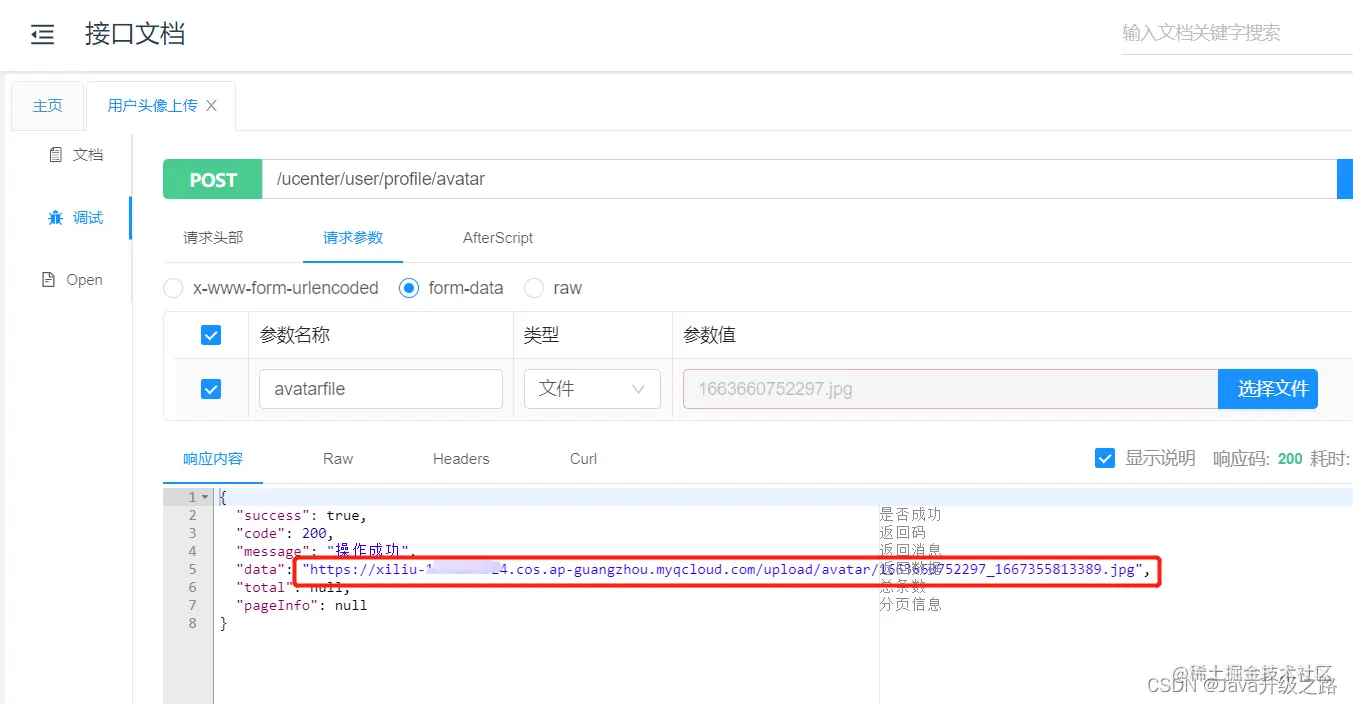Select the raw request body option
Image resolution: width=1353 pixels, height=704 pixels.
point(534,288)
